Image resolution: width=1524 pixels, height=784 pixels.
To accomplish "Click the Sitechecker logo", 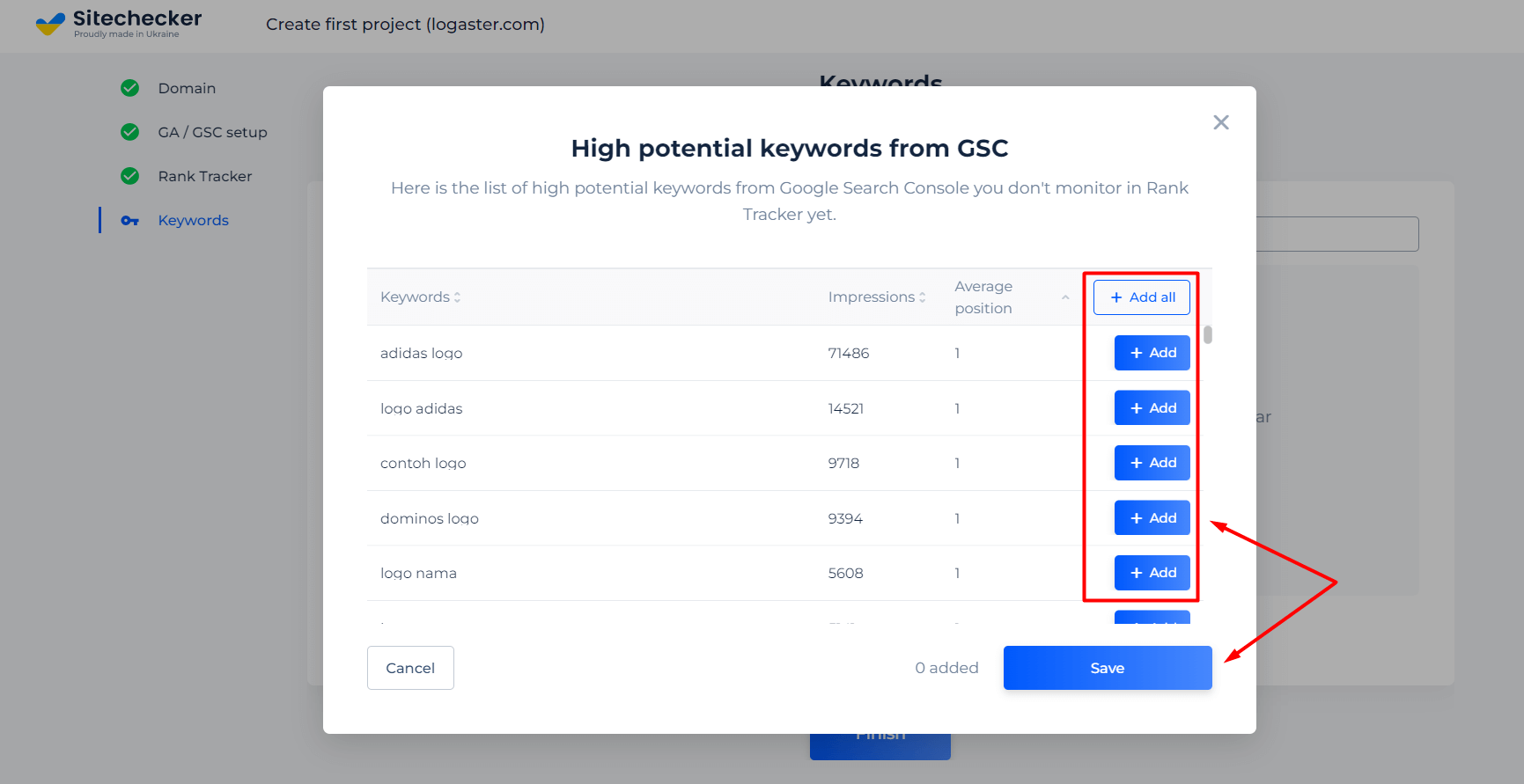I will [x=119, y=24].
